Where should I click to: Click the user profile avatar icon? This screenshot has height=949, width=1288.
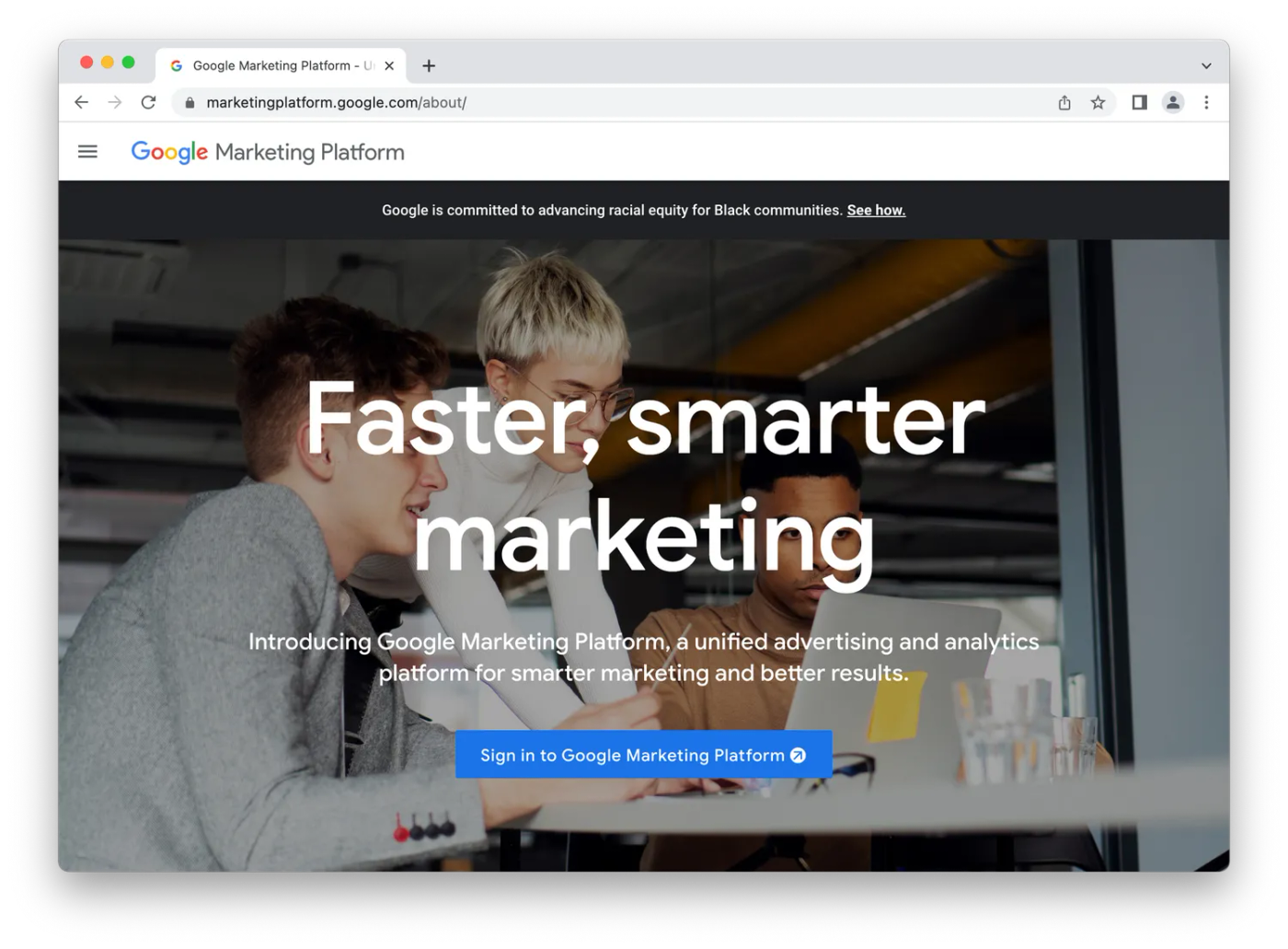pyautogui.click(x=1173, y=102)
